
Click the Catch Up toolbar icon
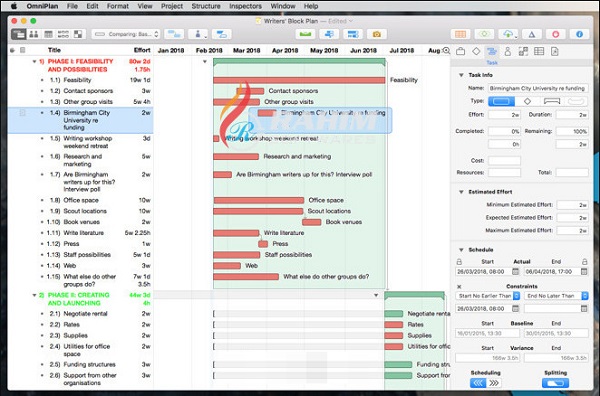[x=329, y=34]
